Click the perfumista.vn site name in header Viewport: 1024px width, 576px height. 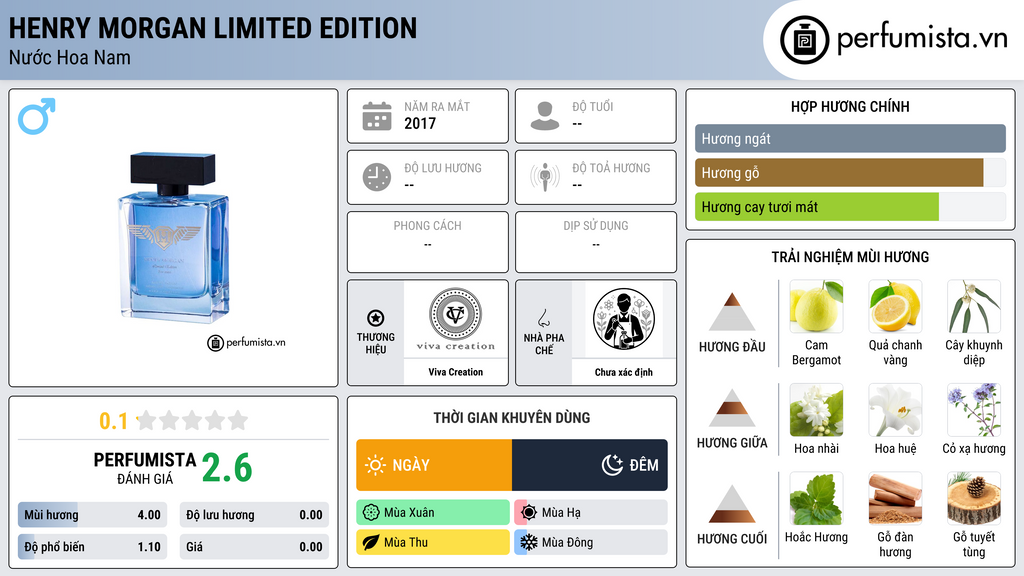922,39
